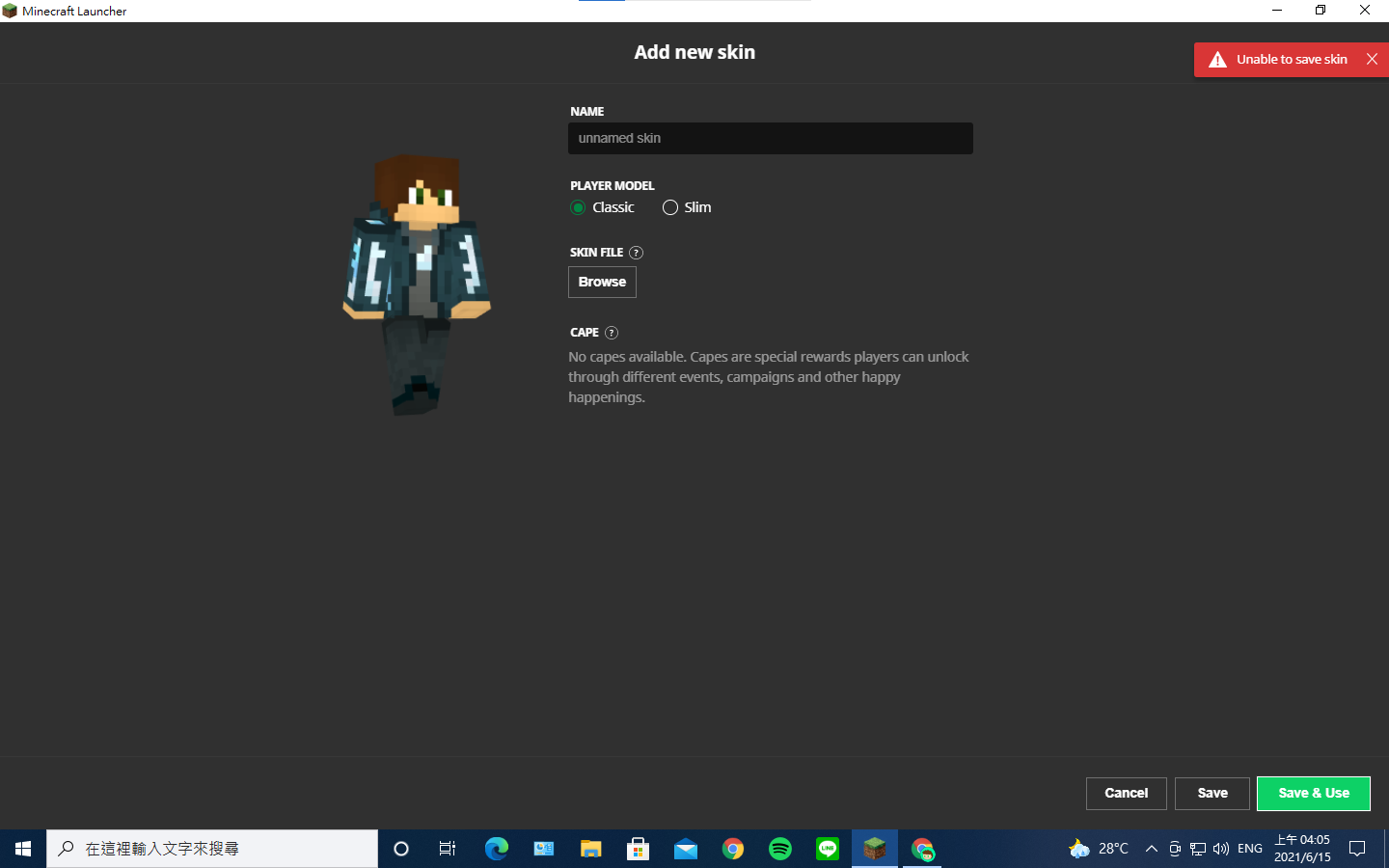Click the warning triangle in the error banner
The height and width of the screenshot is (868, 1389).
[1218, 60]
